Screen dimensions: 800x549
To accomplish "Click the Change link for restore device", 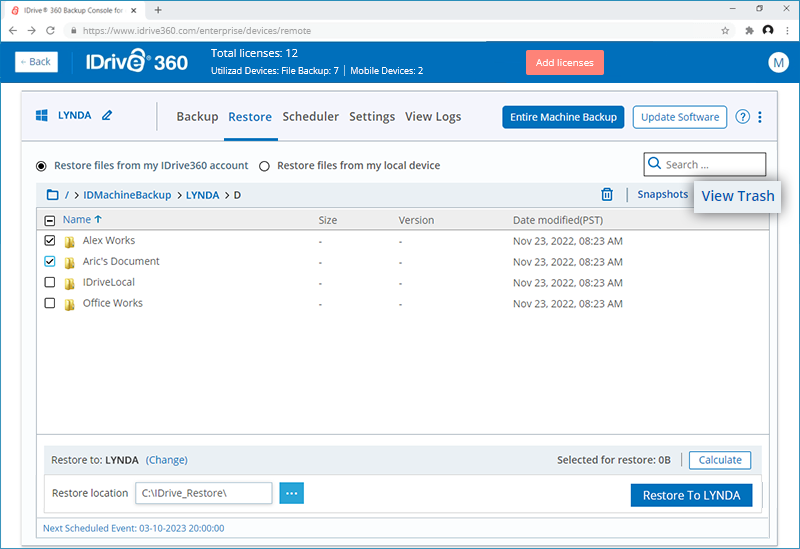I will [167, 460].
